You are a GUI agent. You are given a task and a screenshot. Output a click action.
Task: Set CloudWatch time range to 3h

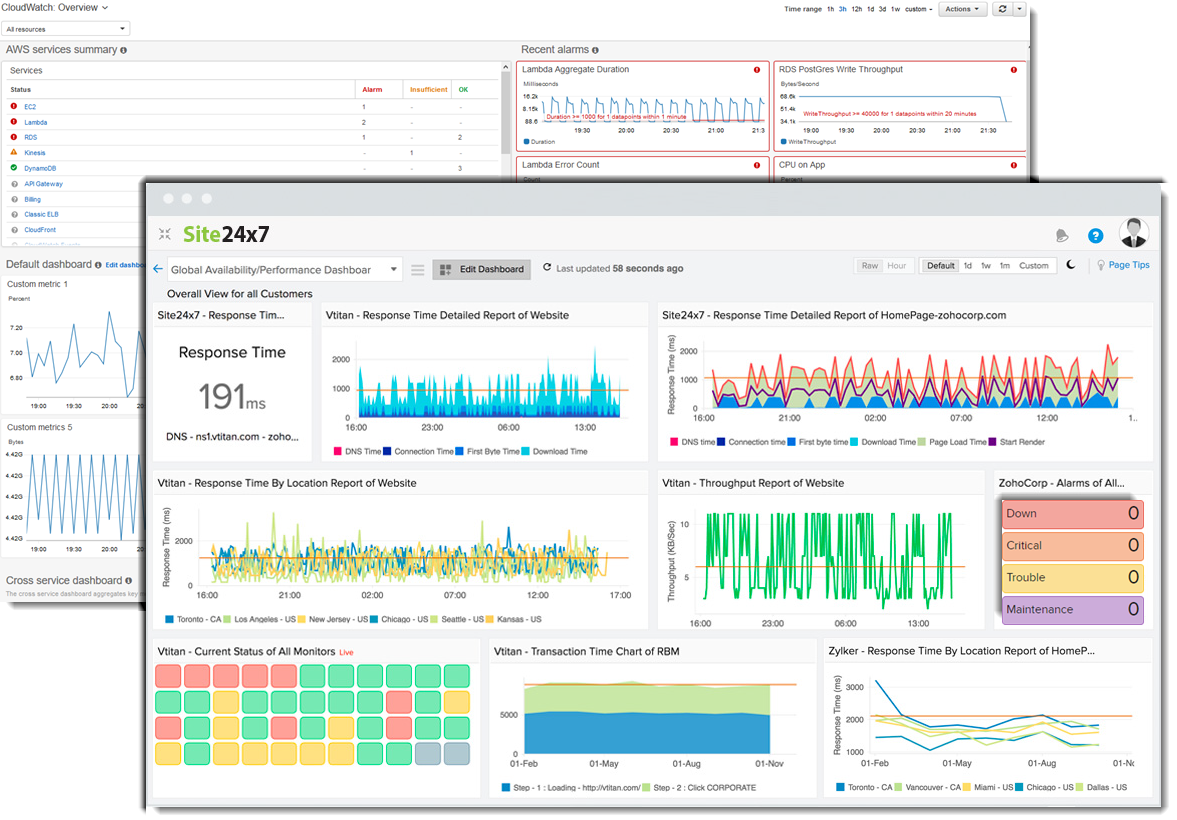coord(842,9)
